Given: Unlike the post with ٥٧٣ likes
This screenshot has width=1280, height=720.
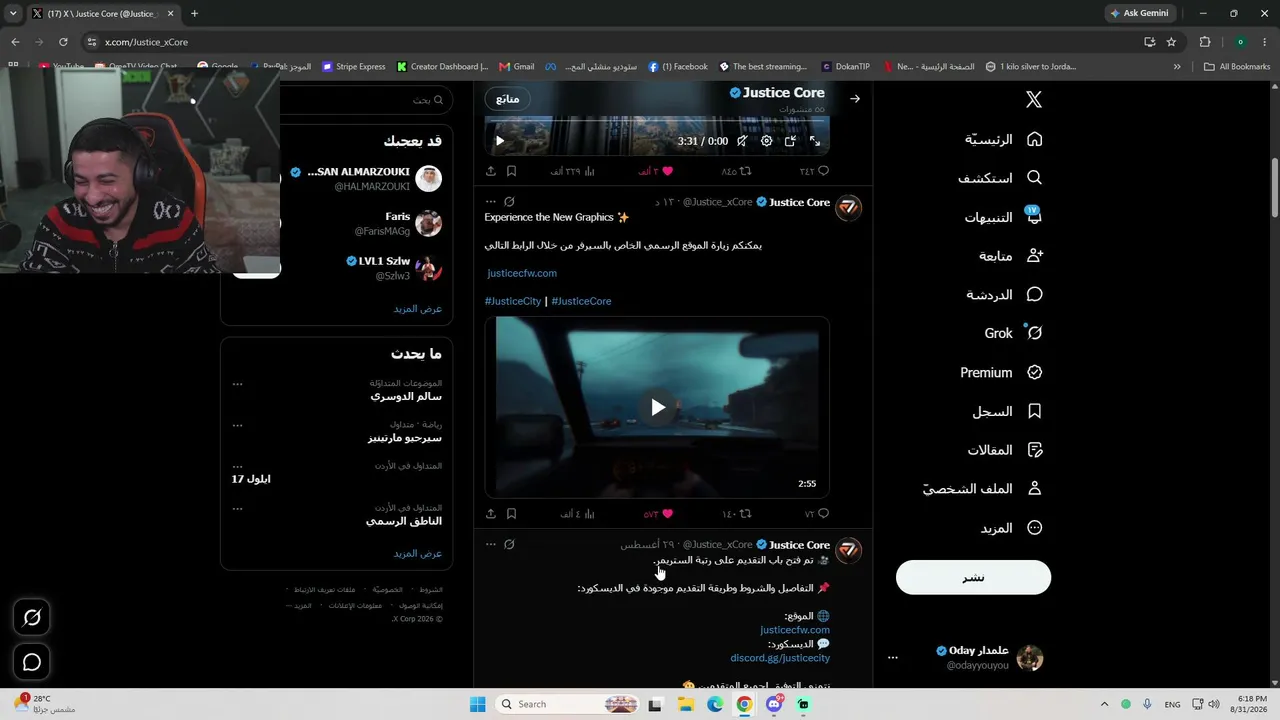Looking at the screenshot, I should pyautogui.click(x=658, y=514).
